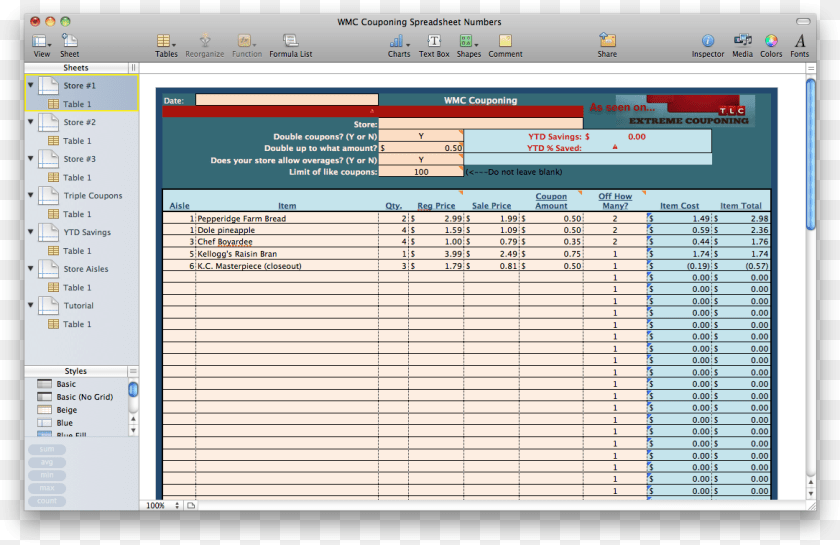Screen dimensions: 840x545
Task: Click the Dole pineapple item cell
Action: [x=287, y=230]
